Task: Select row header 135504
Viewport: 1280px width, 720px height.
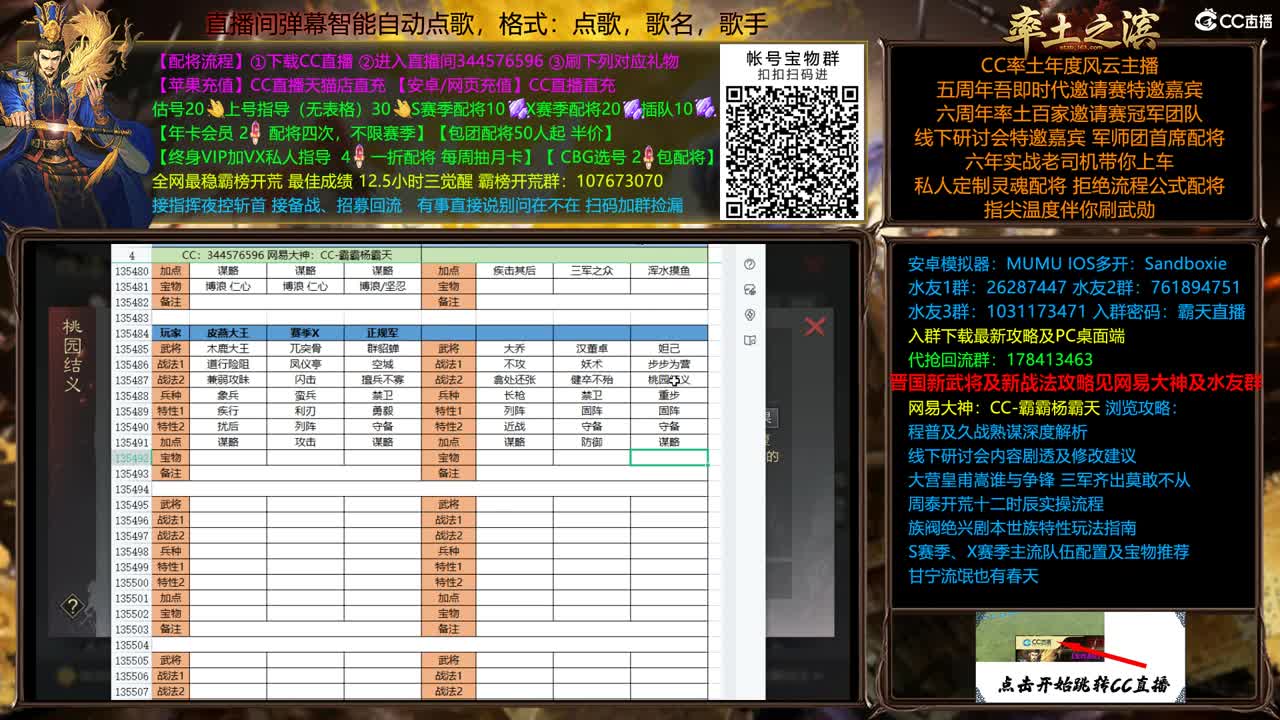Action: point(131,645)
